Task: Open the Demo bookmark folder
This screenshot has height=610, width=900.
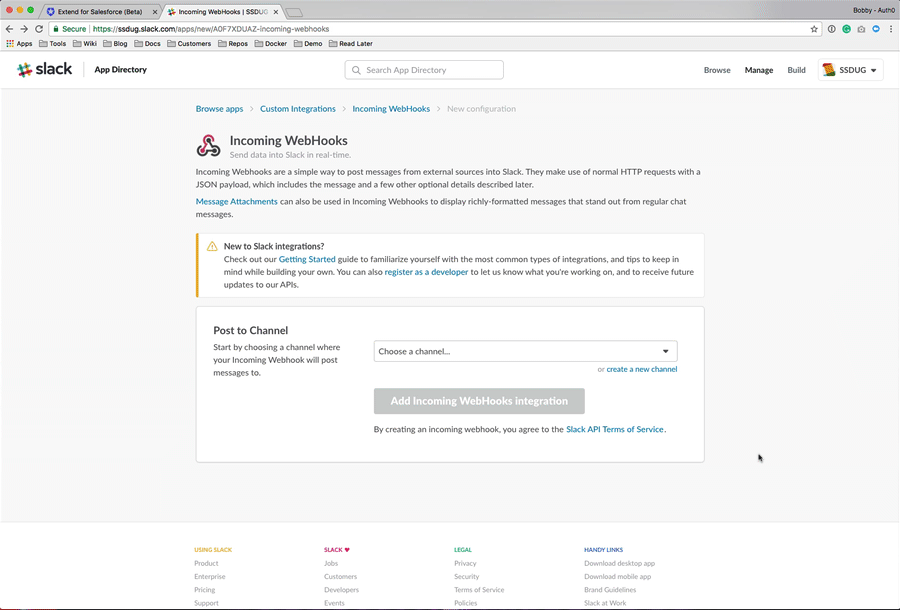Action: click(x=308, y=44)
